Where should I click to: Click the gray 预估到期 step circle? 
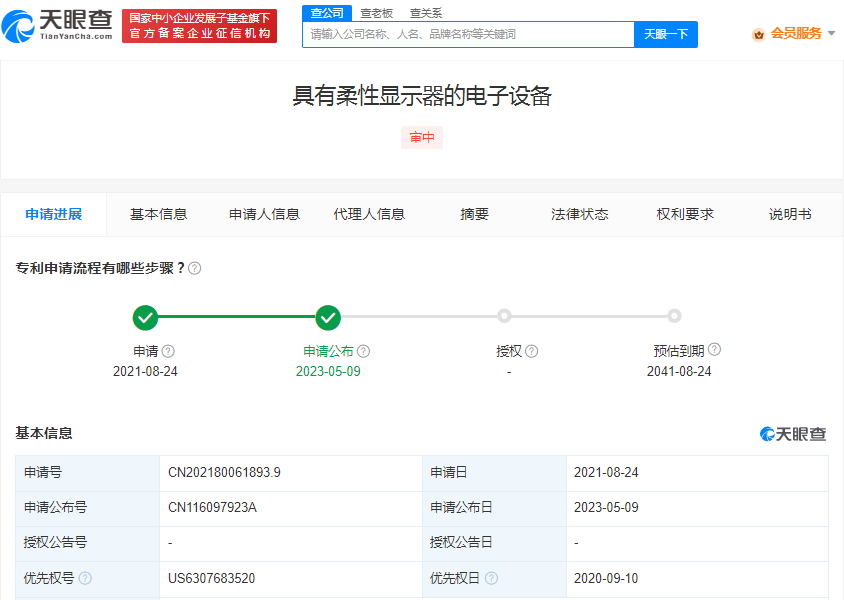point(674,316)
